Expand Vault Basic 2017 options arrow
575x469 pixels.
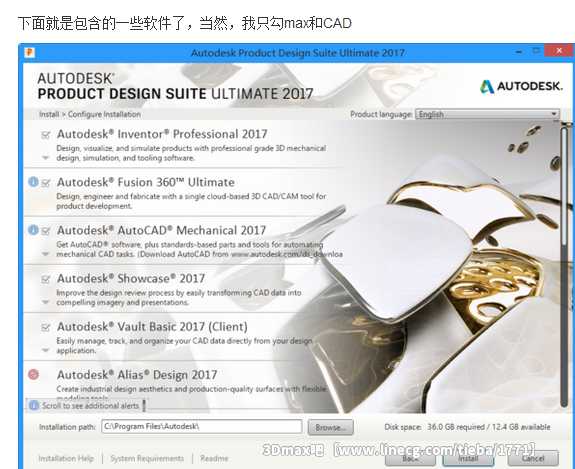pos(45,351)
